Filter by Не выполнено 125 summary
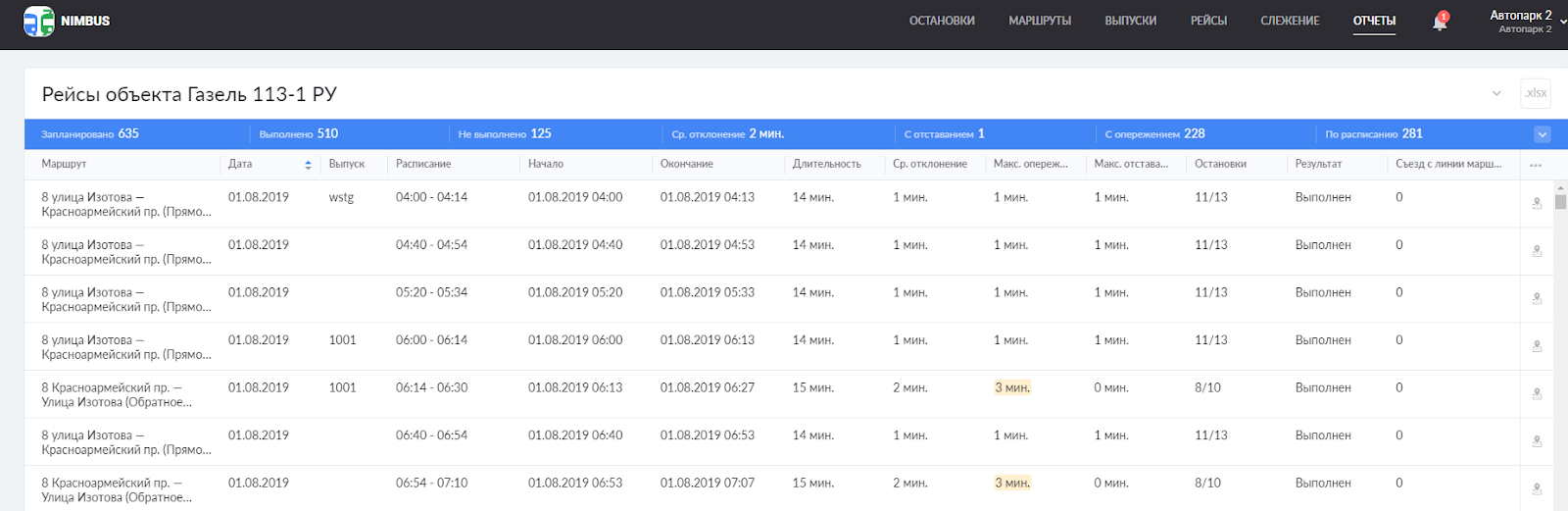Screen dimensions: 1568x511 point(505,134)
